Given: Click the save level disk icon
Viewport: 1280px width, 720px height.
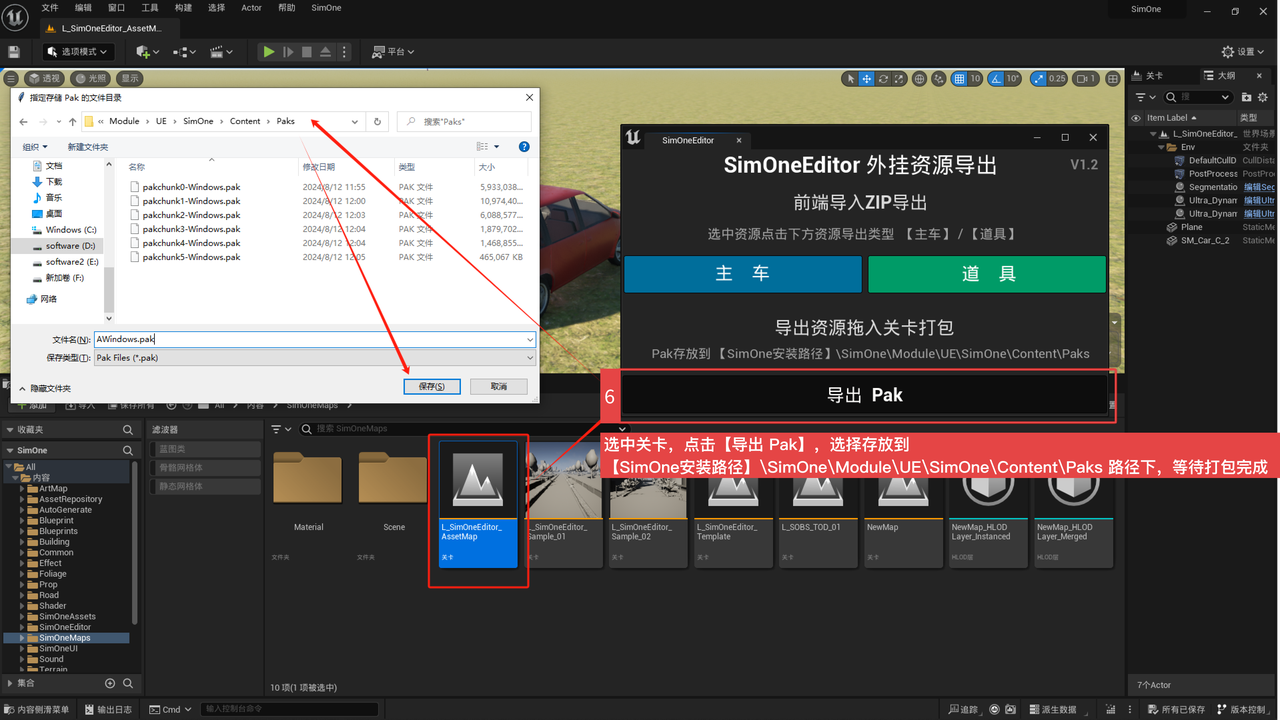Looking at the screenshot, I should [x=14, y=52].
